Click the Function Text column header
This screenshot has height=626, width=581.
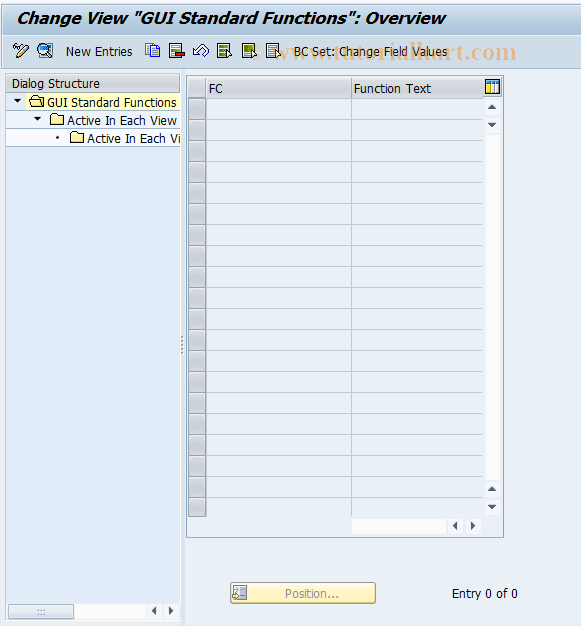click(x=417, y=88)
